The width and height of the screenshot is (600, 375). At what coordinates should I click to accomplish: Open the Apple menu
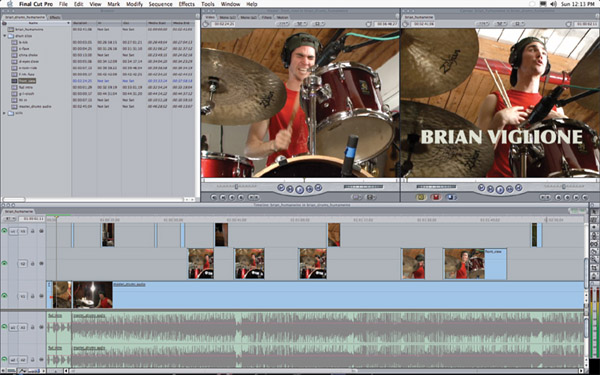pyautogui.click(x=10, y=4)
